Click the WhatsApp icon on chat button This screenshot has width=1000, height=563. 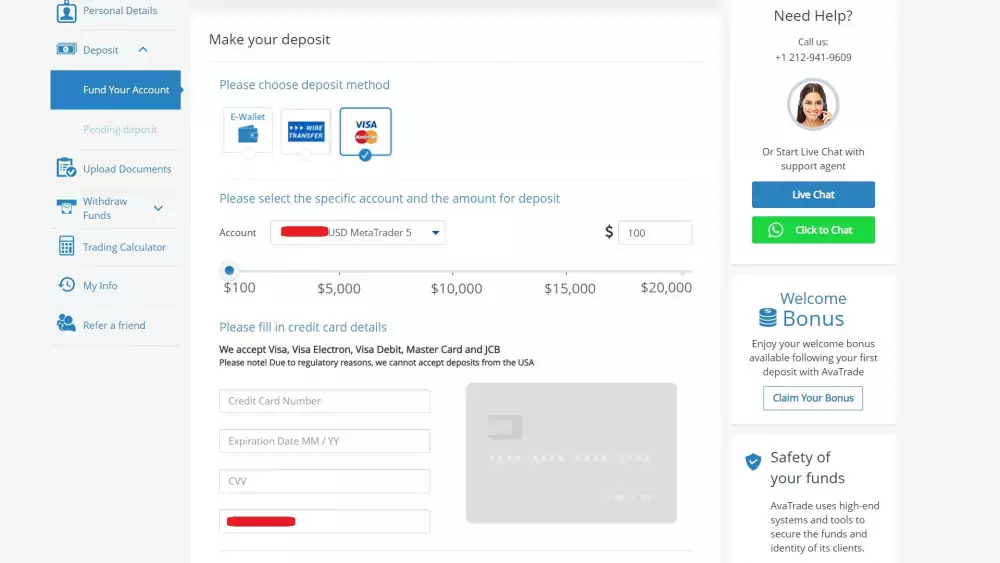point(776,230)
